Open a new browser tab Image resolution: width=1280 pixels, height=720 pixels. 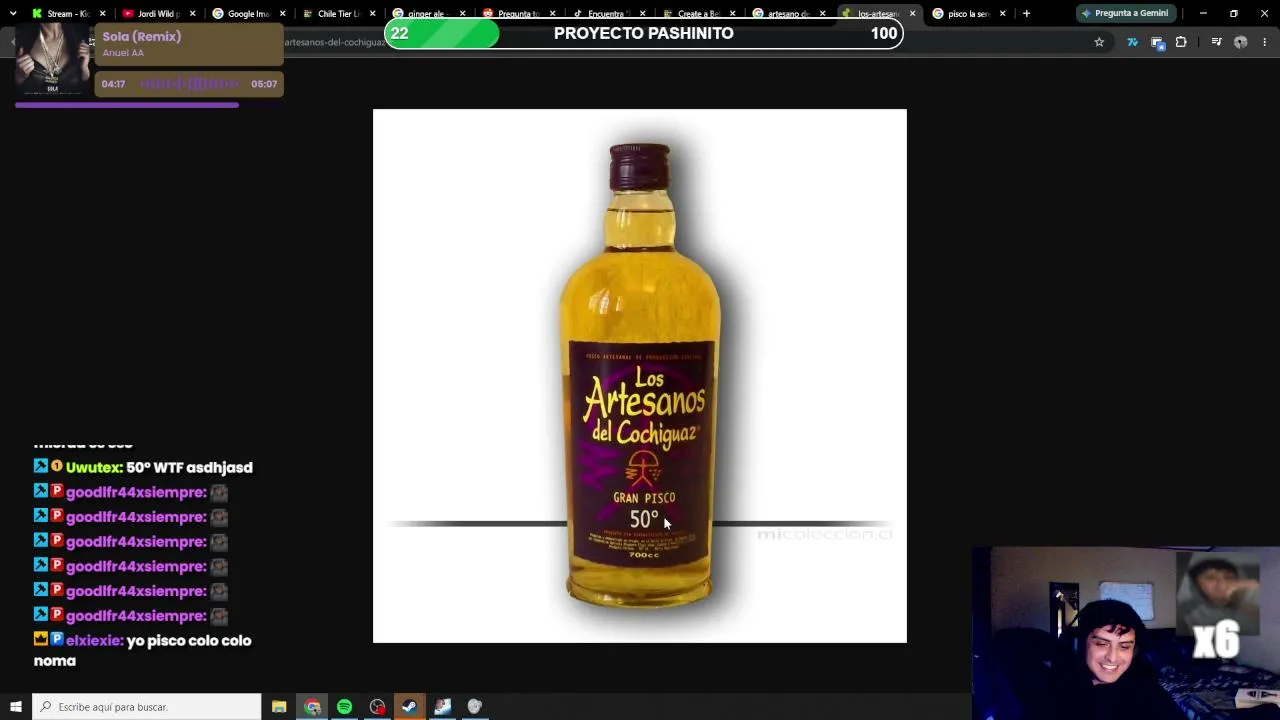pos(1026,14)
